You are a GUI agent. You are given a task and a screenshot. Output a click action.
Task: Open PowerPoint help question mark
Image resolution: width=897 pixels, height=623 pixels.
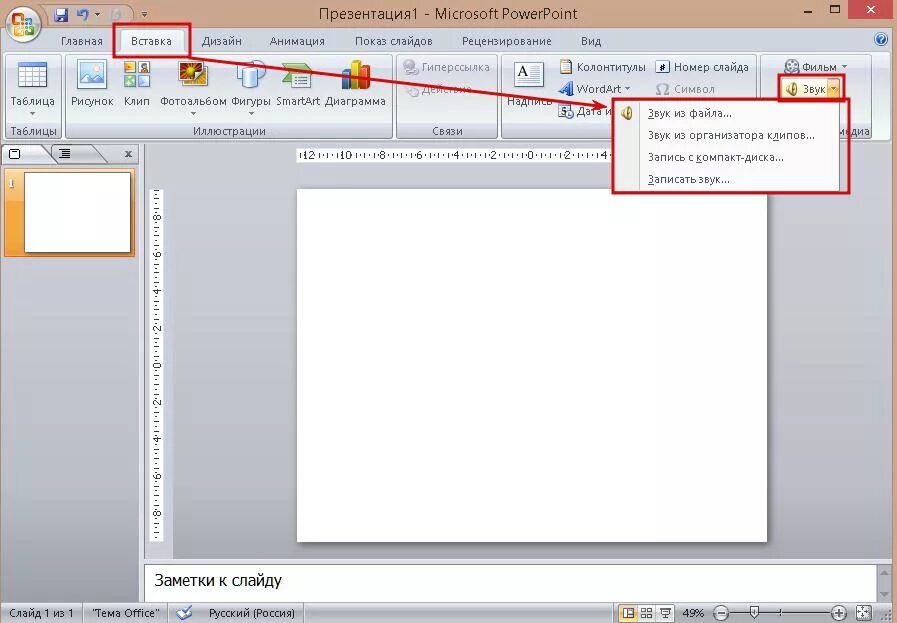(x=881, y=39)
